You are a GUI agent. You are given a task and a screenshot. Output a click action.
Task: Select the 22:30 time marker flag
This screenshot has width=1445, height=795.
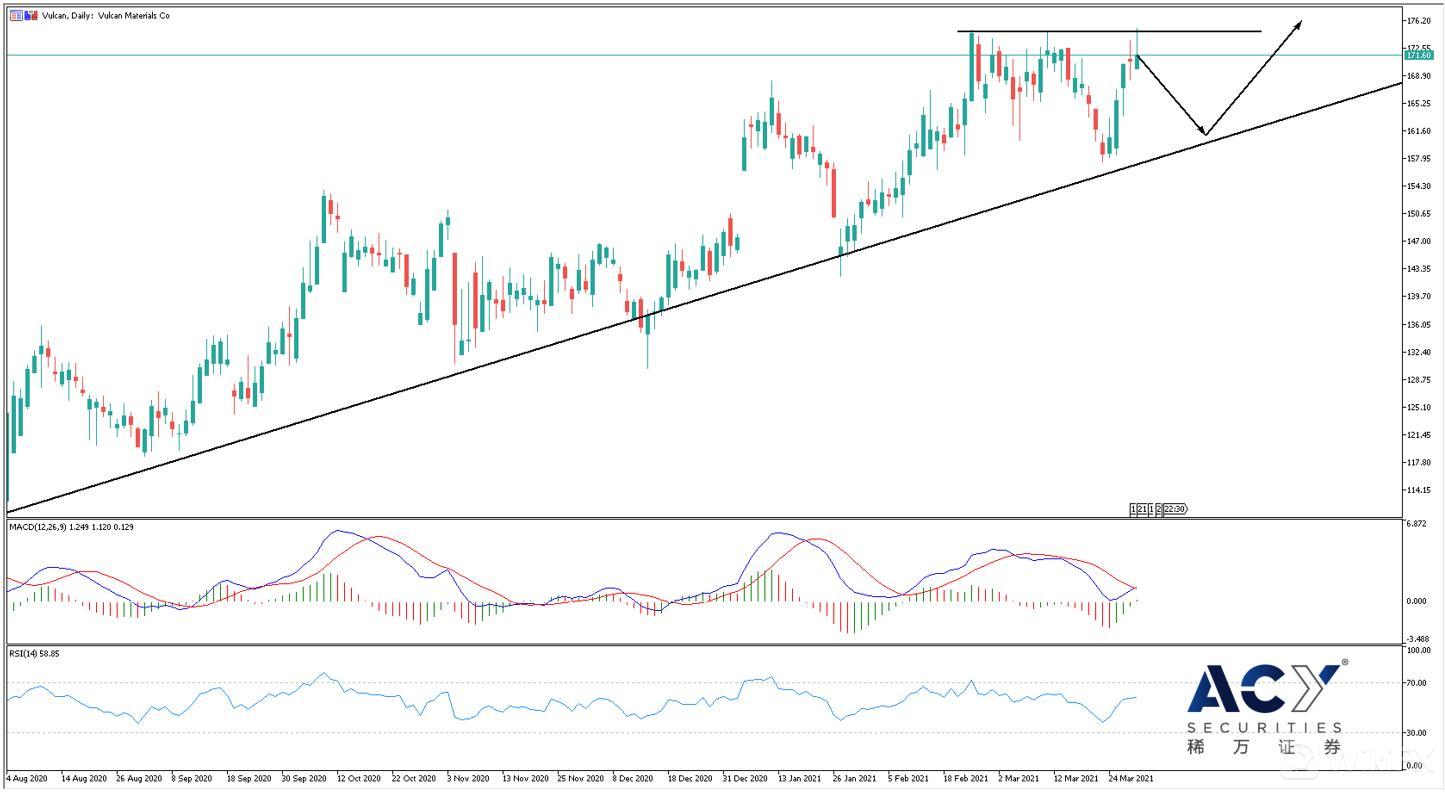coord(1175,509)
